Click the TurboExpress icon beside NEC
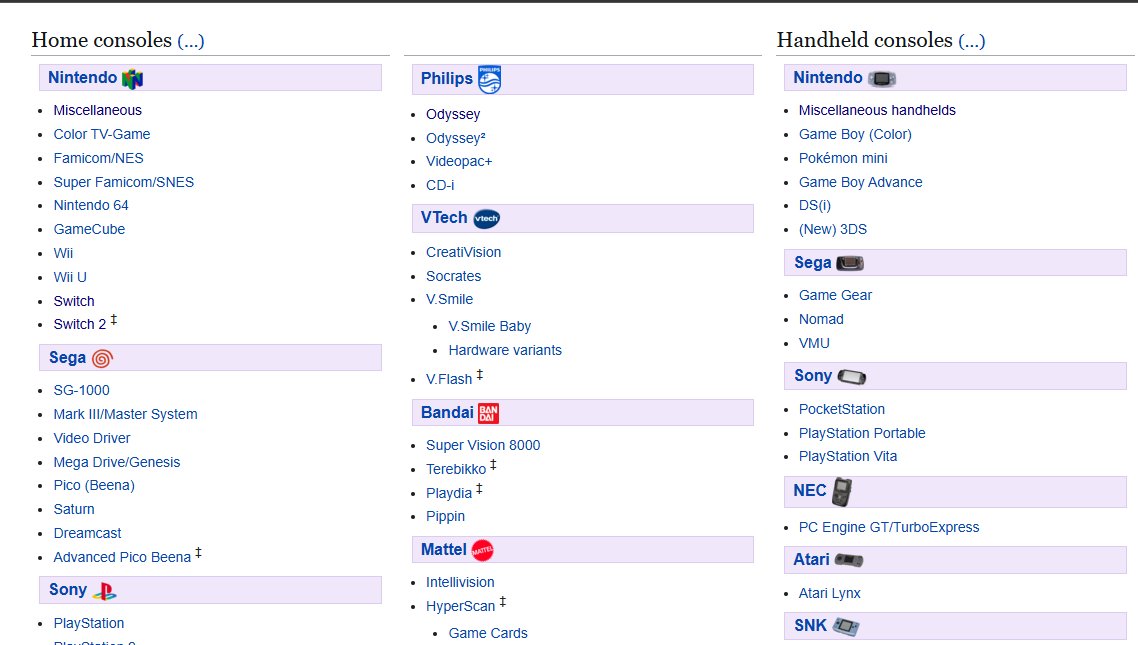The height and width of the screenshot is (645, 1138). click(x=842, y=492)
